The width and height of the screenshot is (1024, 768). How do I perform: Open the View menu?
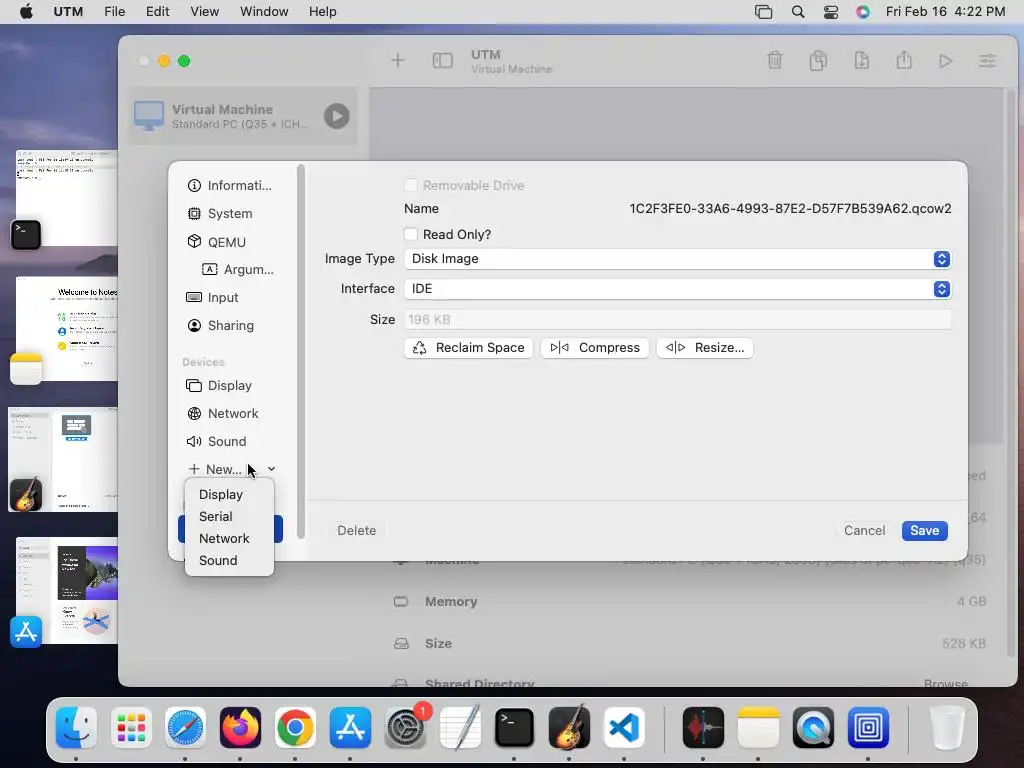coord(204,12)
